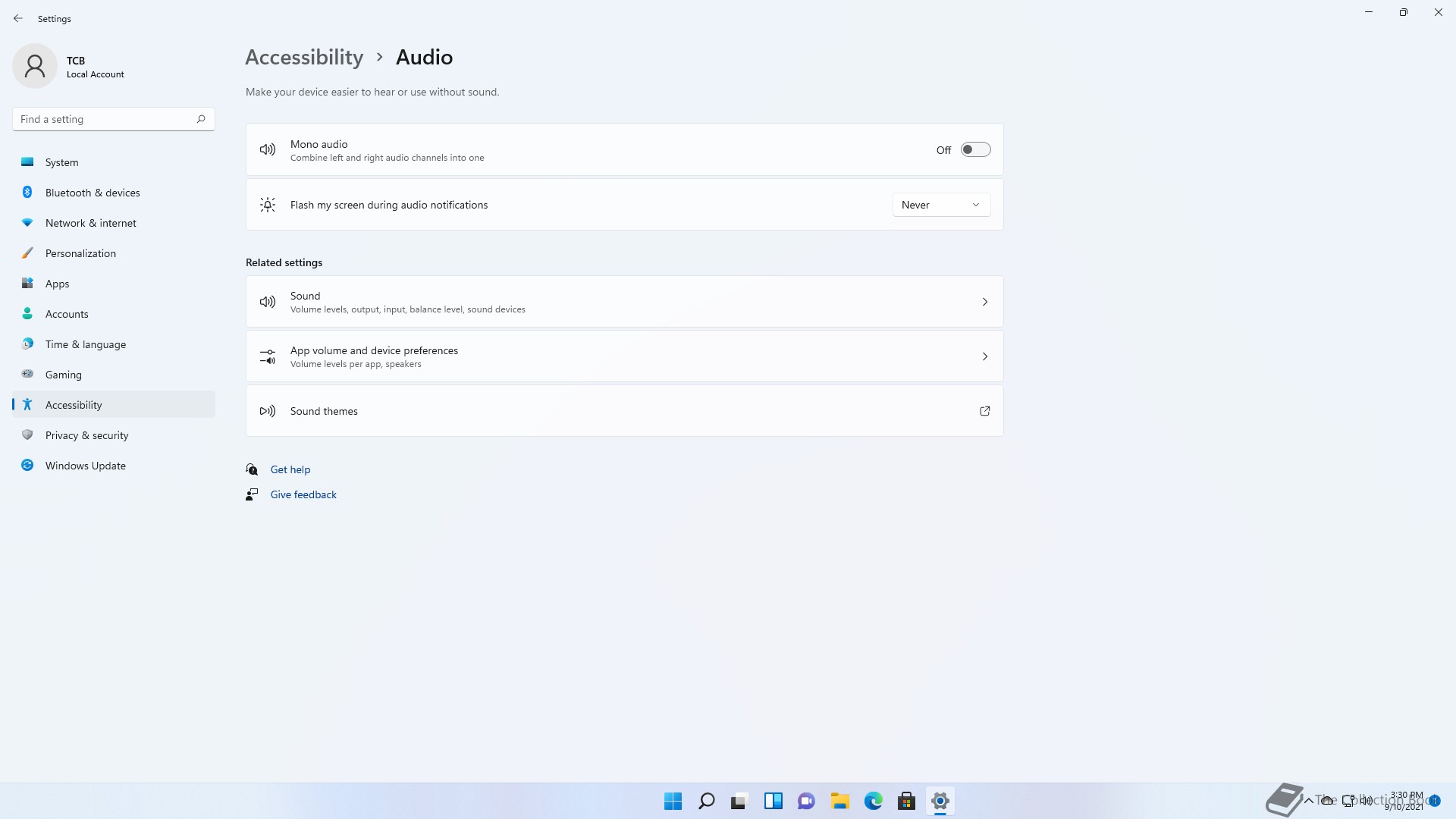
Task: Click the Give feedback person icon
Action: pos(252,494)
